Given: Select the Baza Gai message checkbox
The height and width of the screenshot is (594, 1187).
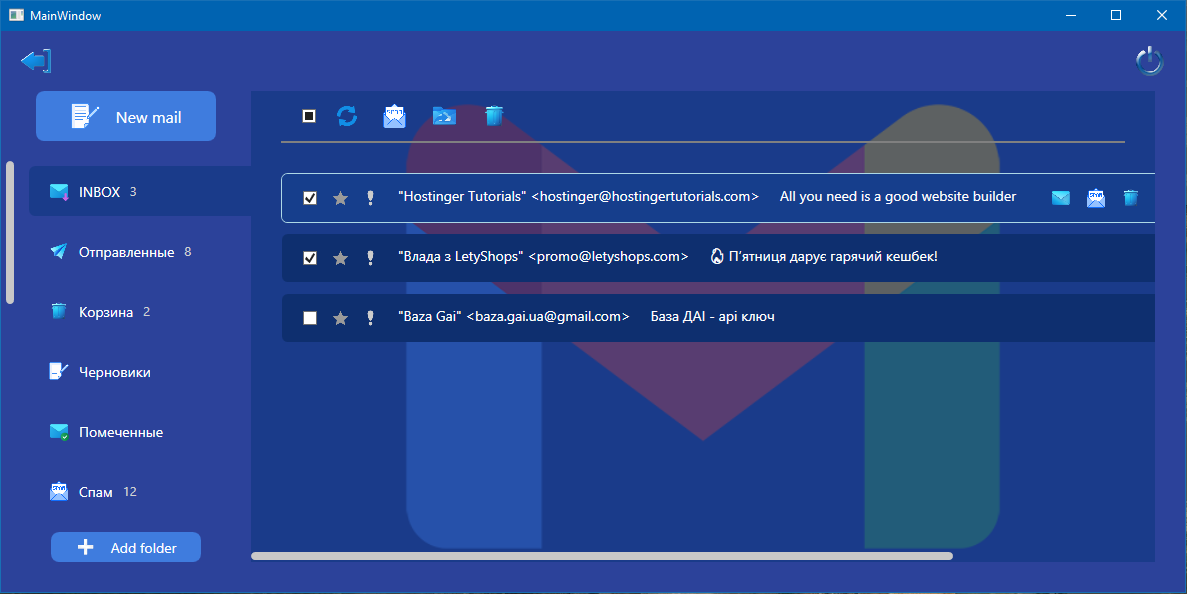Looking at the screenshot, I should (x=310, y=317).
